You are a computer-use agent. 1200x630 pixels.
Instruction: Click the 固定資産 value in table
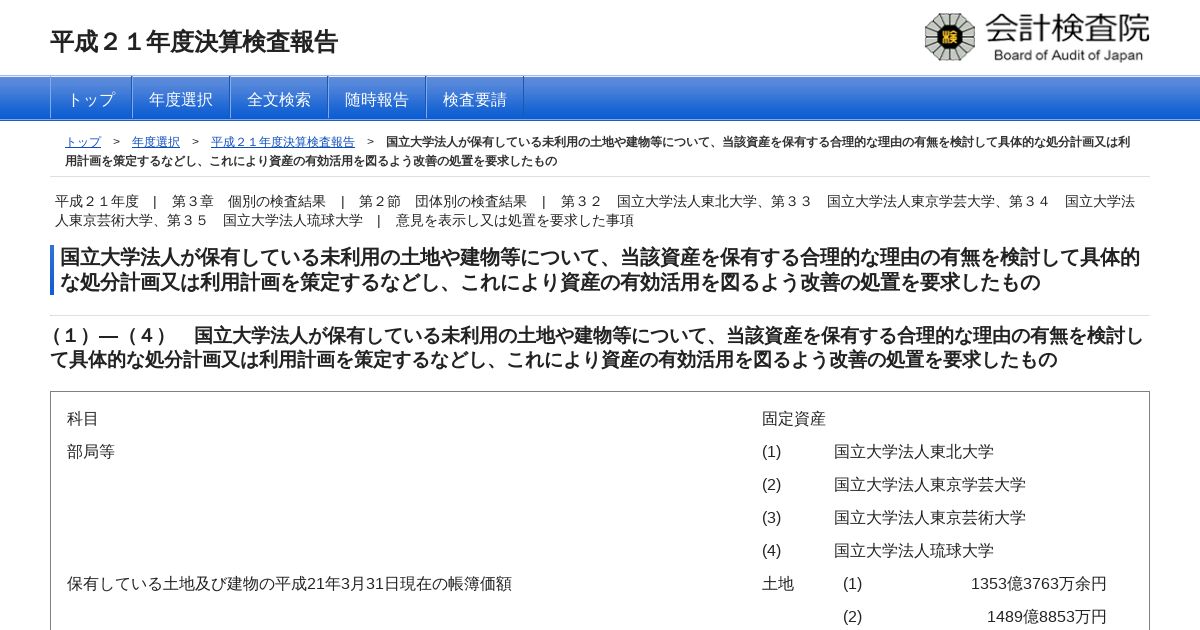point(794,419)
